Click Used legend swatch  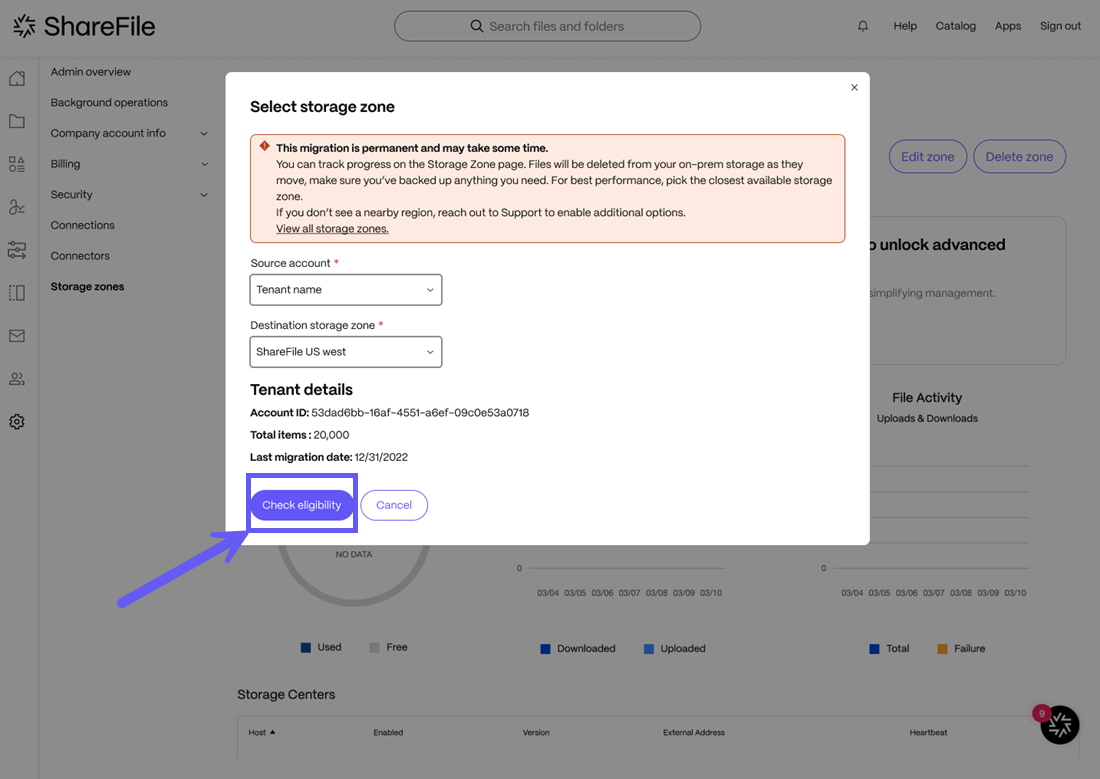pyautogui.click(x=305, y=648)
